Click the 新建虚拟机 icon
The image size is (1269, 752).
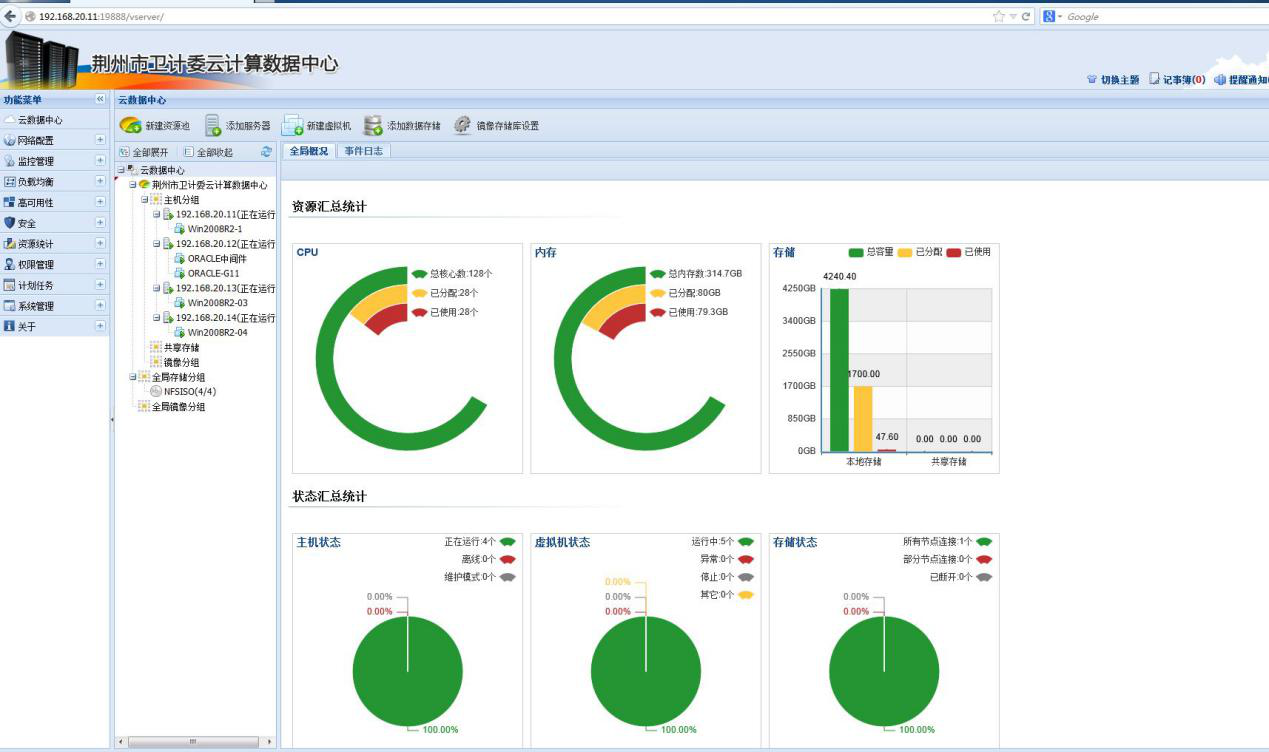coord(292,126)
